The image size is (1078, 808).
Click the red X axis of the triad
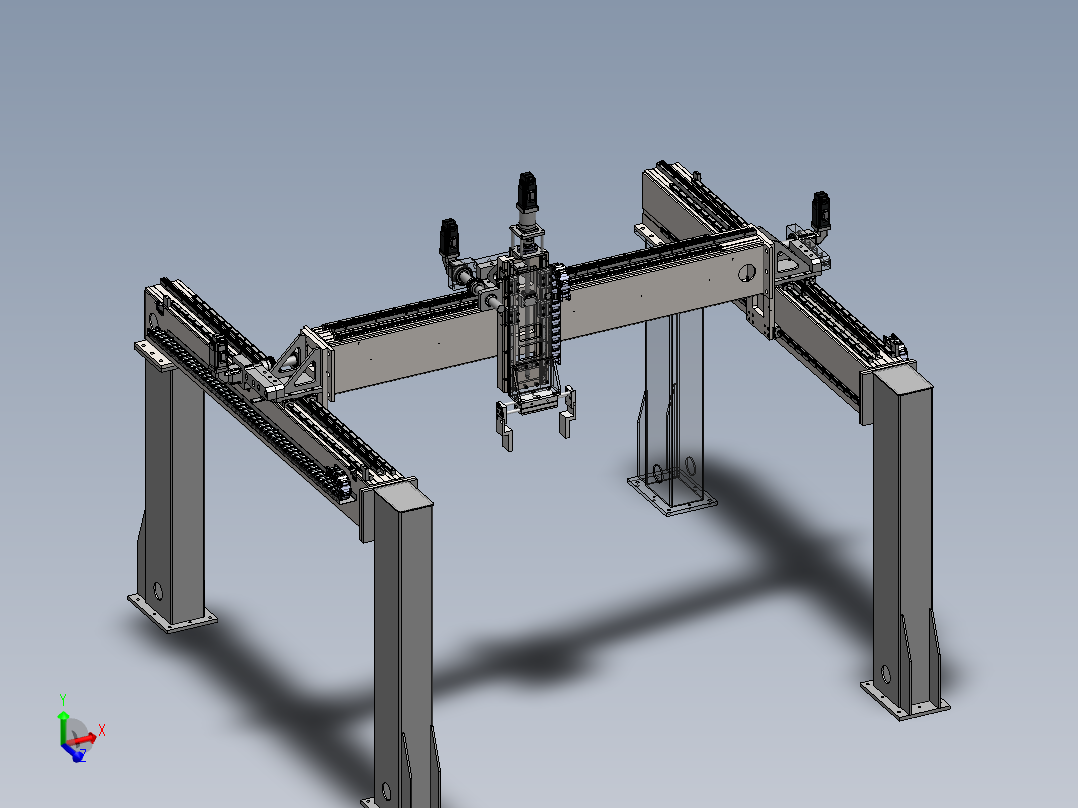[x=82, y=740]
